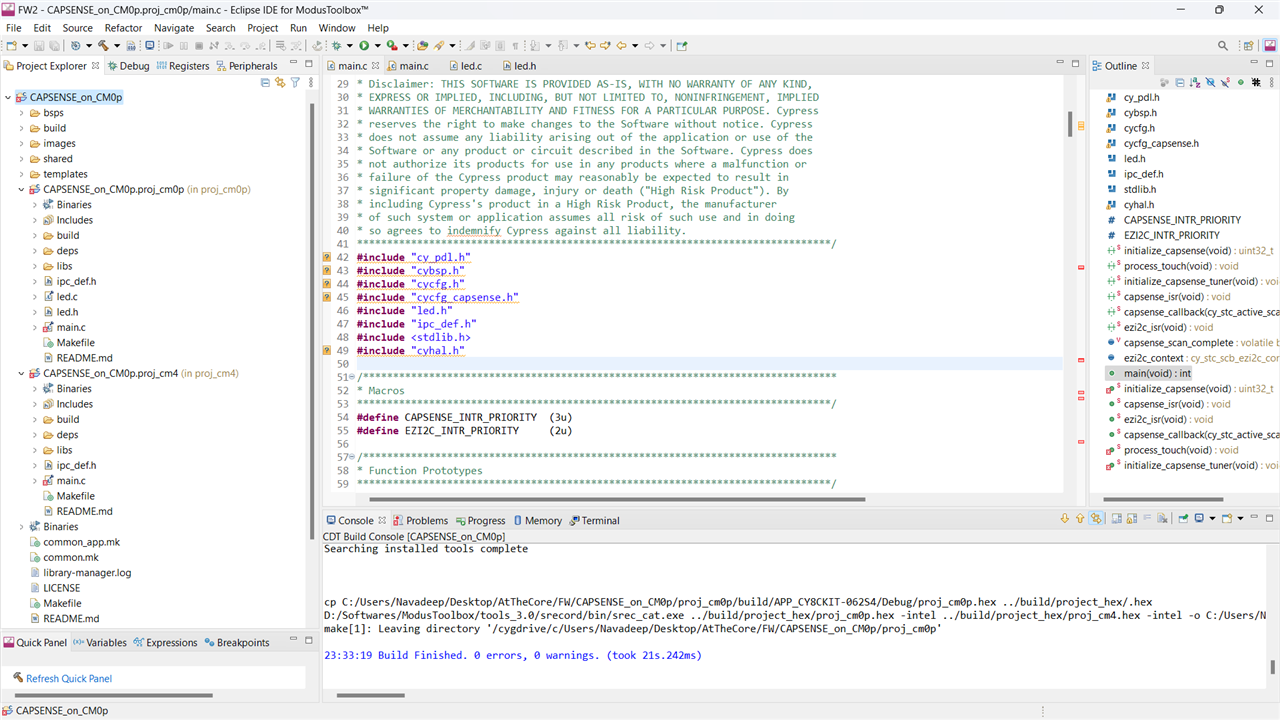This screenshot has width=1280, height=720.
Task: Expand the bsps folder in tree
Action: [x=22, y=113]
